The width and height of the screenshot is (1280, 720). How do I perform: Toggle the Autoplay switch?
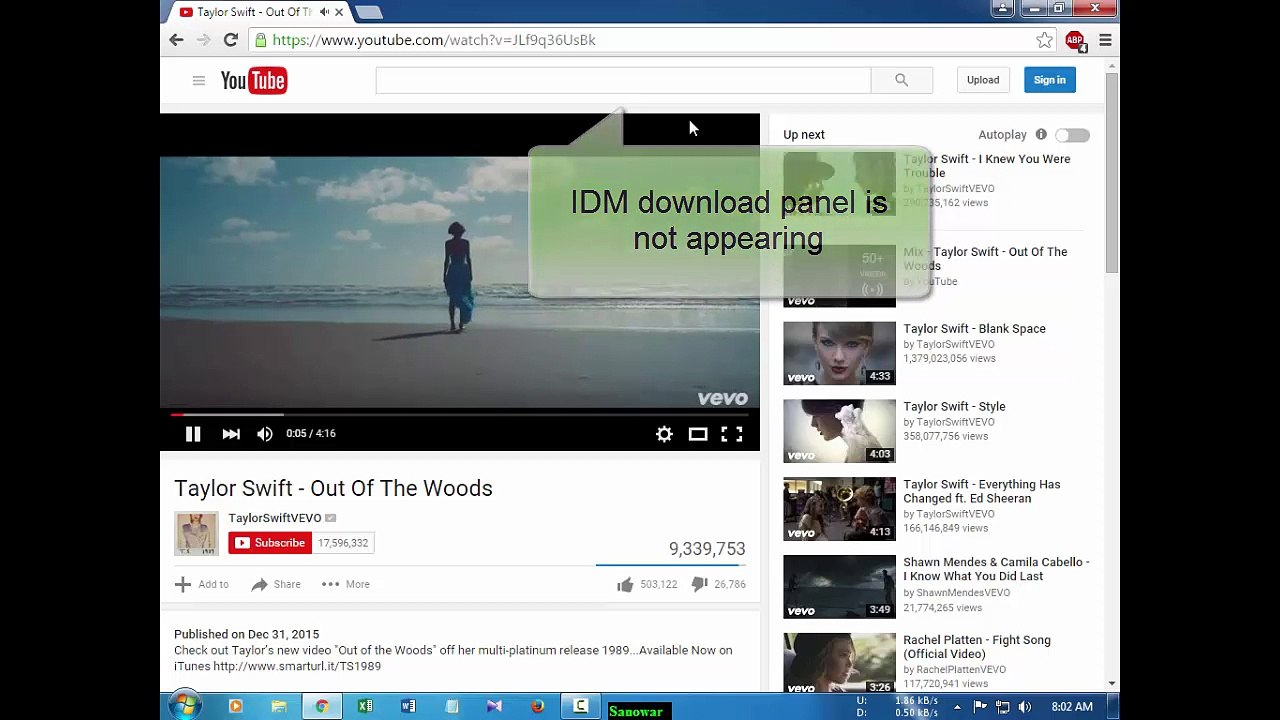pos(1072,135)
